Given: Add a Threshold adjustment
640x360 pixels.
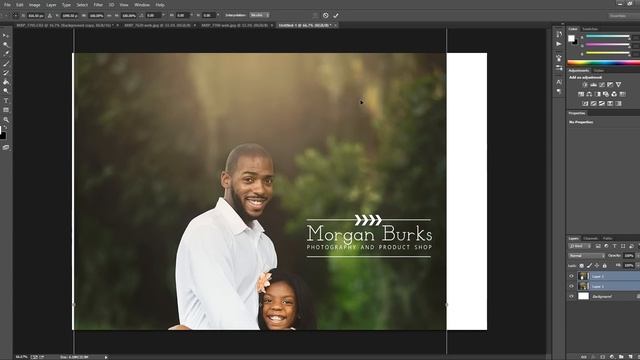Looking at the screenshot, I should 602,103.
